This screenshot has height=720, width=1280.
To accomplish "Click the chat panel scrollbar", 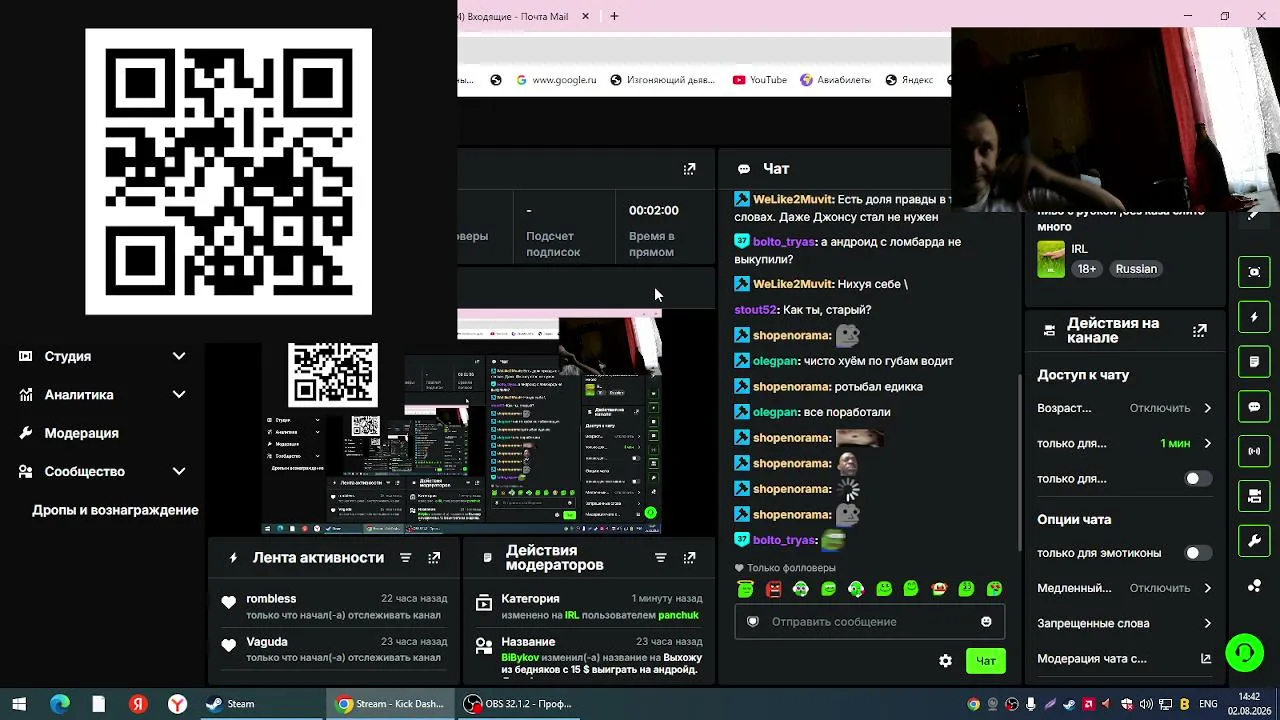I will 1019,460.
